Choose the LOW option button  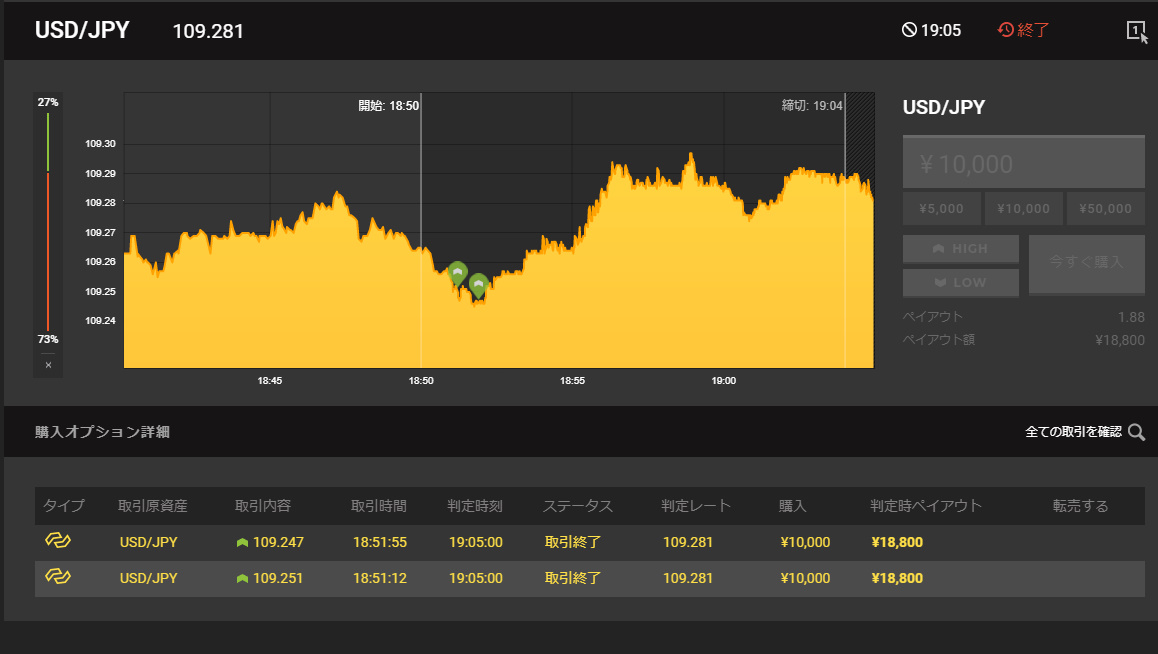[961, 283]
